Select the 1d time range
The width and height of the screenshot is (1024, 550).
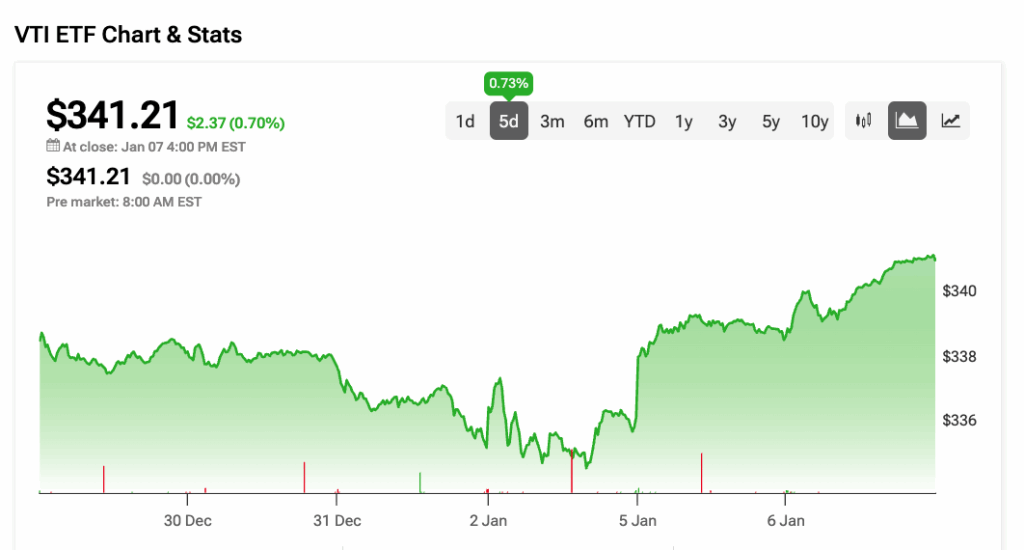coord(465,121)
